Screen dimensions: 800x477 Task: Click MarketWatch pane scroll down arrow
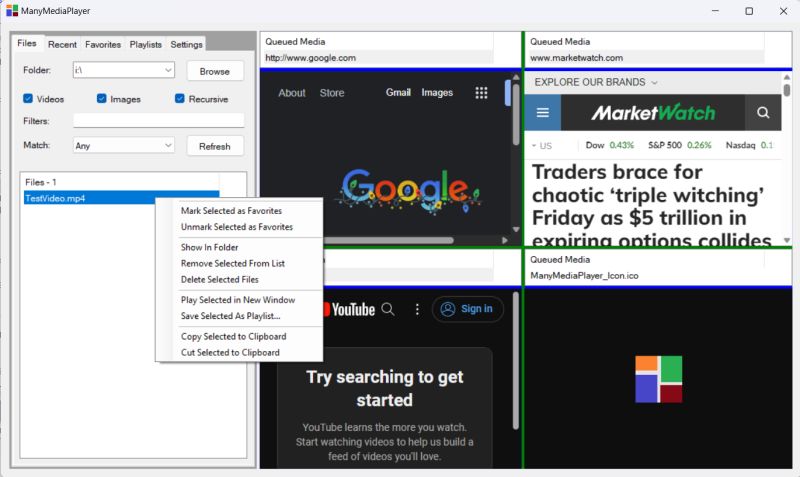click(x=787, y=240)
